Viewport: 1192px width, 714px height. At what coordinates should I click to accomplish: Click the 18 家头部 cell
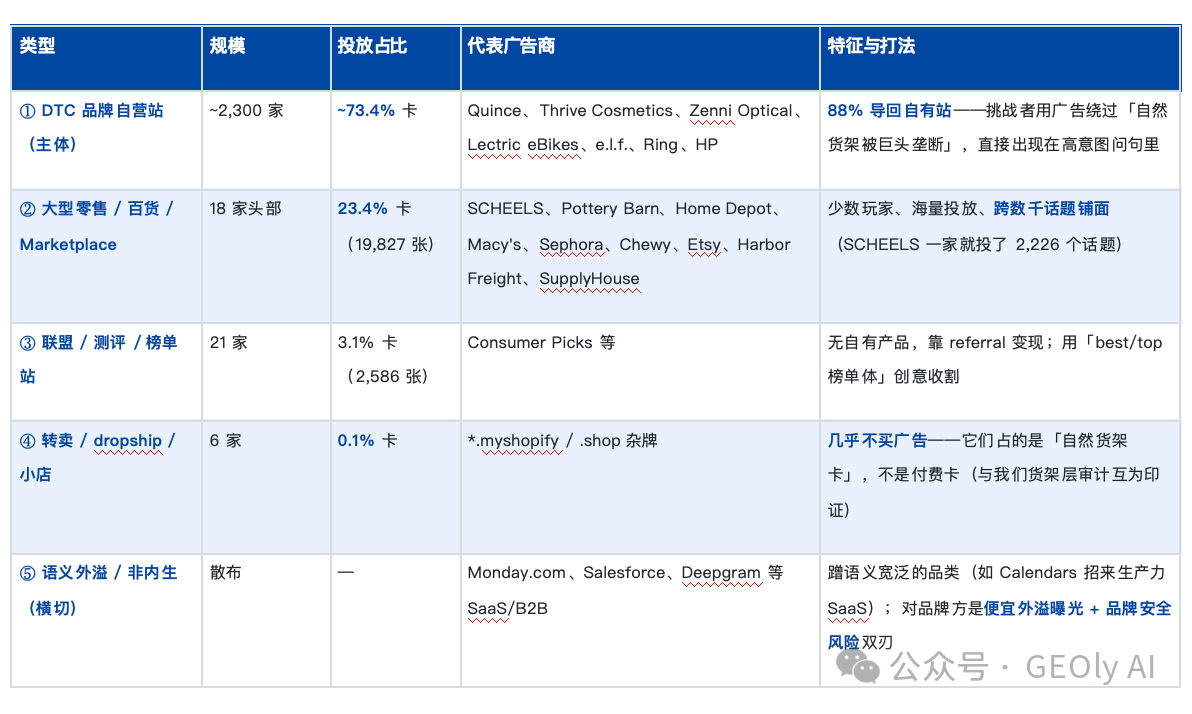(x=266, y=256)
